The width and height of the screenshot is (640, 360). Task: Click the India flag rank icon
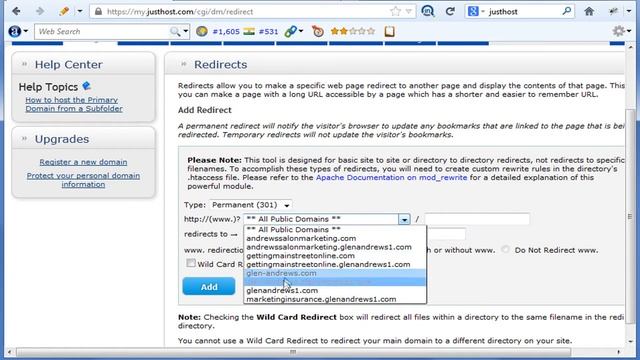click(x=249, y=31)
